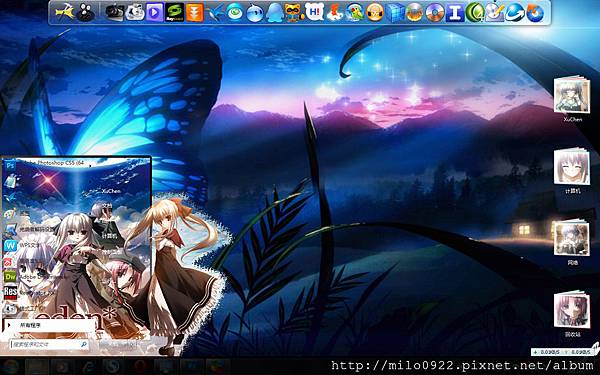Launch the burning disc dock icon
The height and width of the screenshot is (375, 600).
415,12
